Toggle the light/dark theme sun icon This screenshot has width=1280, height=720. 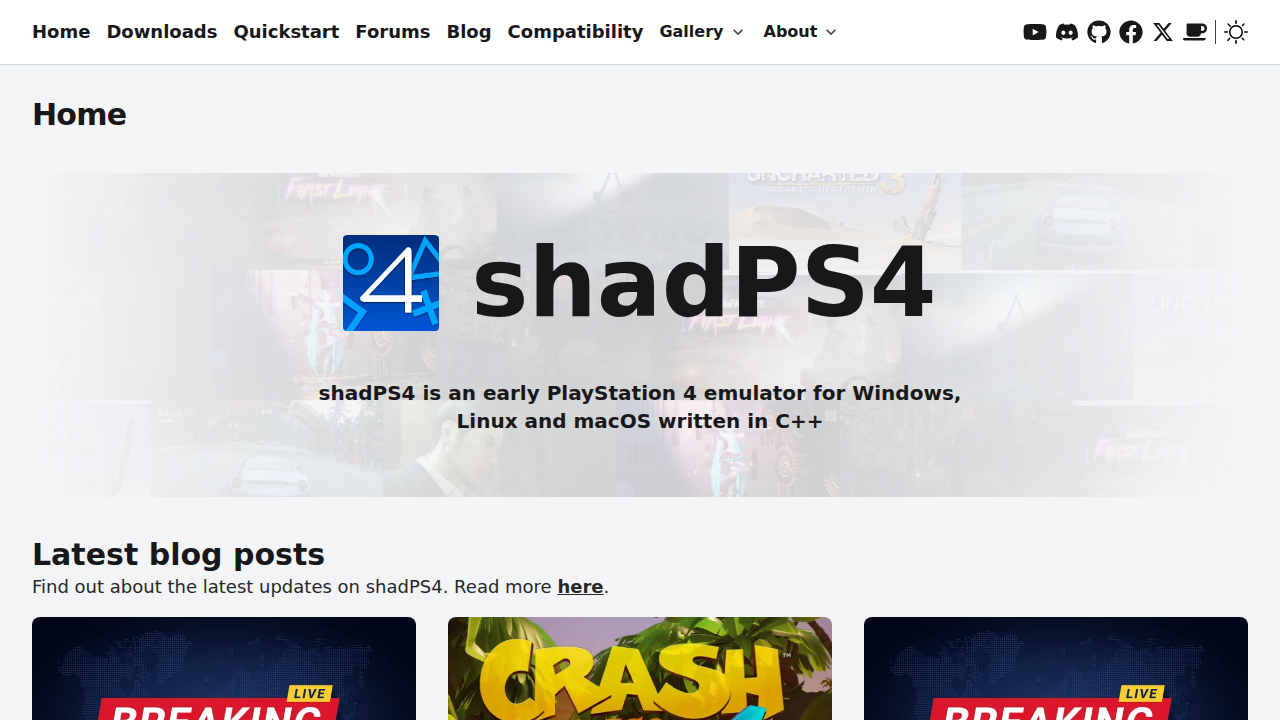tap(1236, 32)
